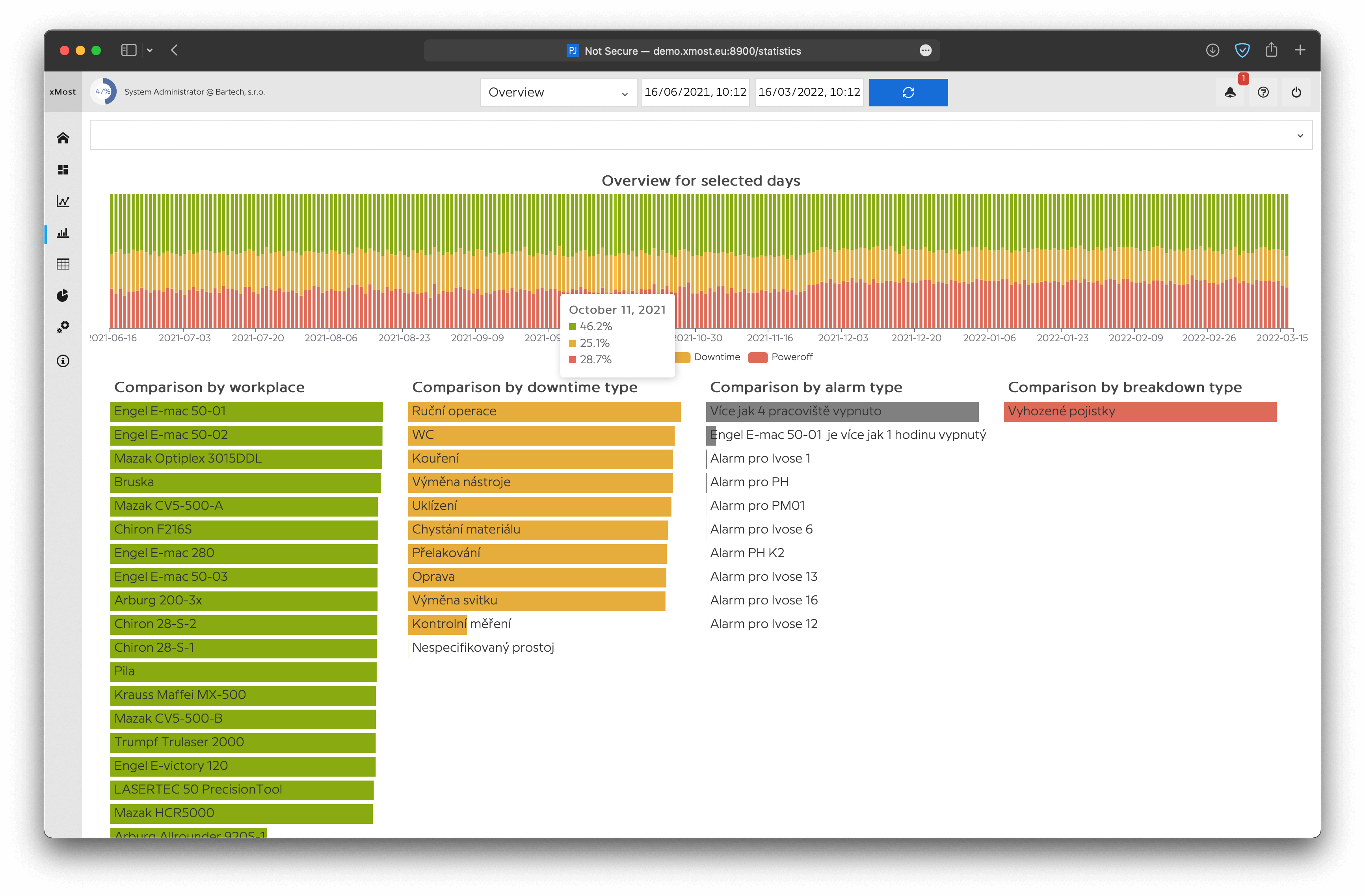The image size is (1365, 896).
Task: Open the dashboard tiles icon
Action: point(63,170)
